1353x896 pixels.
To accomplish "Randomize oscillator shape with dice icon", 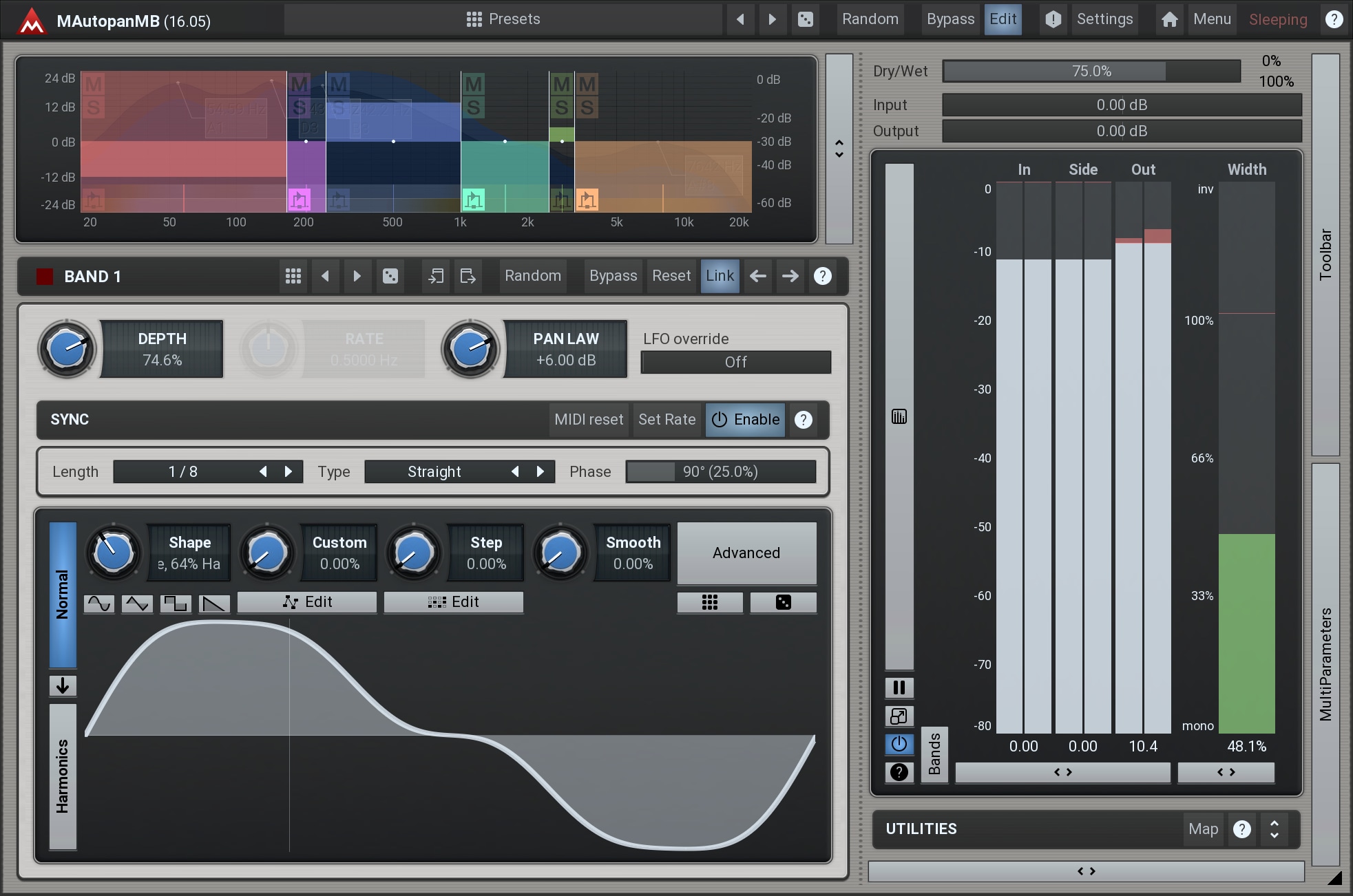I will [784, 602].
